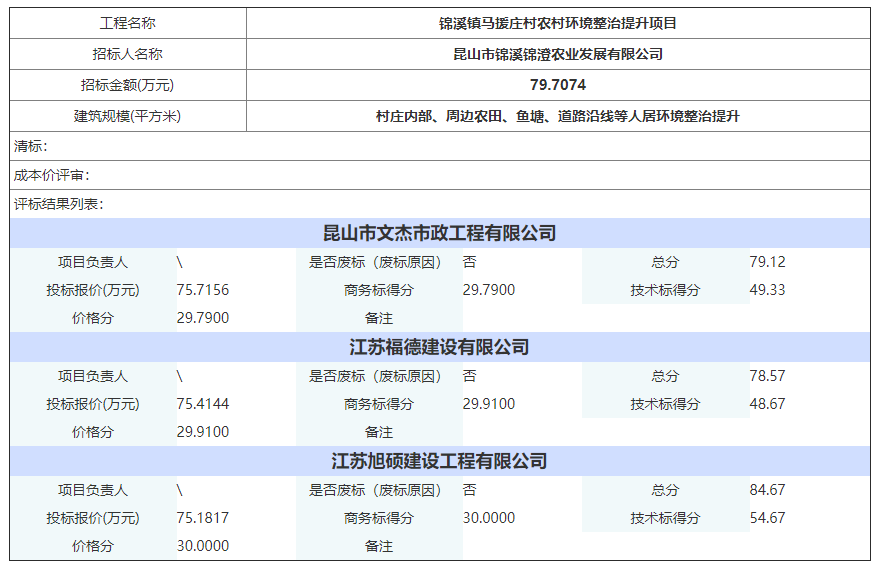Click total score value 78.57
Image resolution: width=877 pixels, height=567 pixels.
767,376
